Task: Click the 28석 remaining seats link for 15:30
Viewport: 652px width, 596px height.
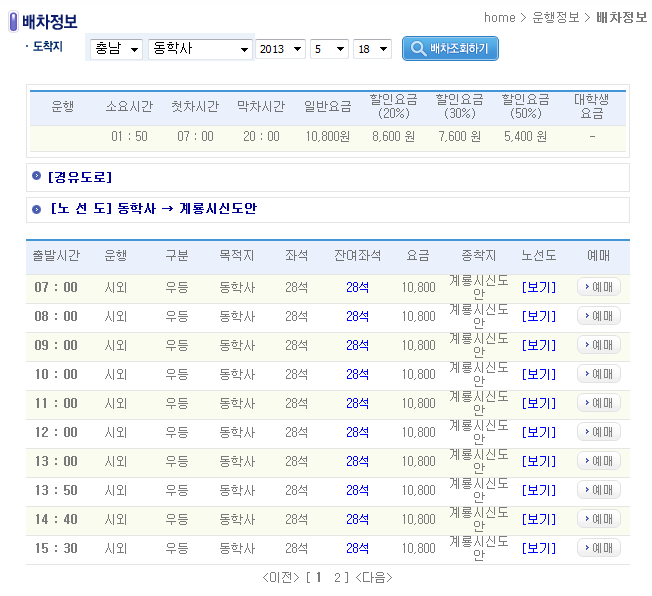Action: coord(357,549)
